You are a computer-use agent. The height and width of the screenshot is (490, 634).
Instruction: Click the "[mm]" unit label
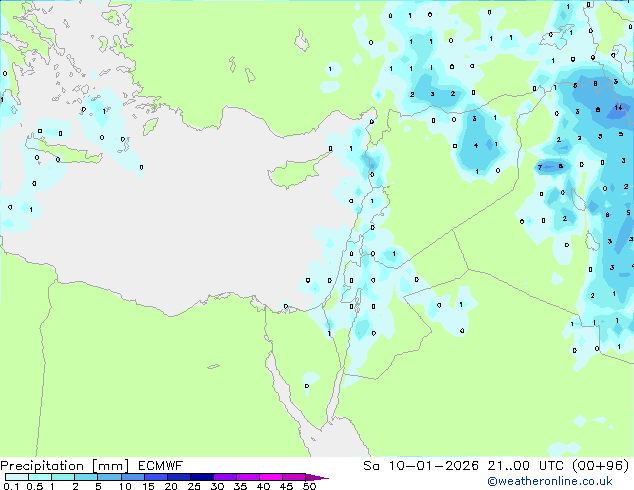click(110, 466)
